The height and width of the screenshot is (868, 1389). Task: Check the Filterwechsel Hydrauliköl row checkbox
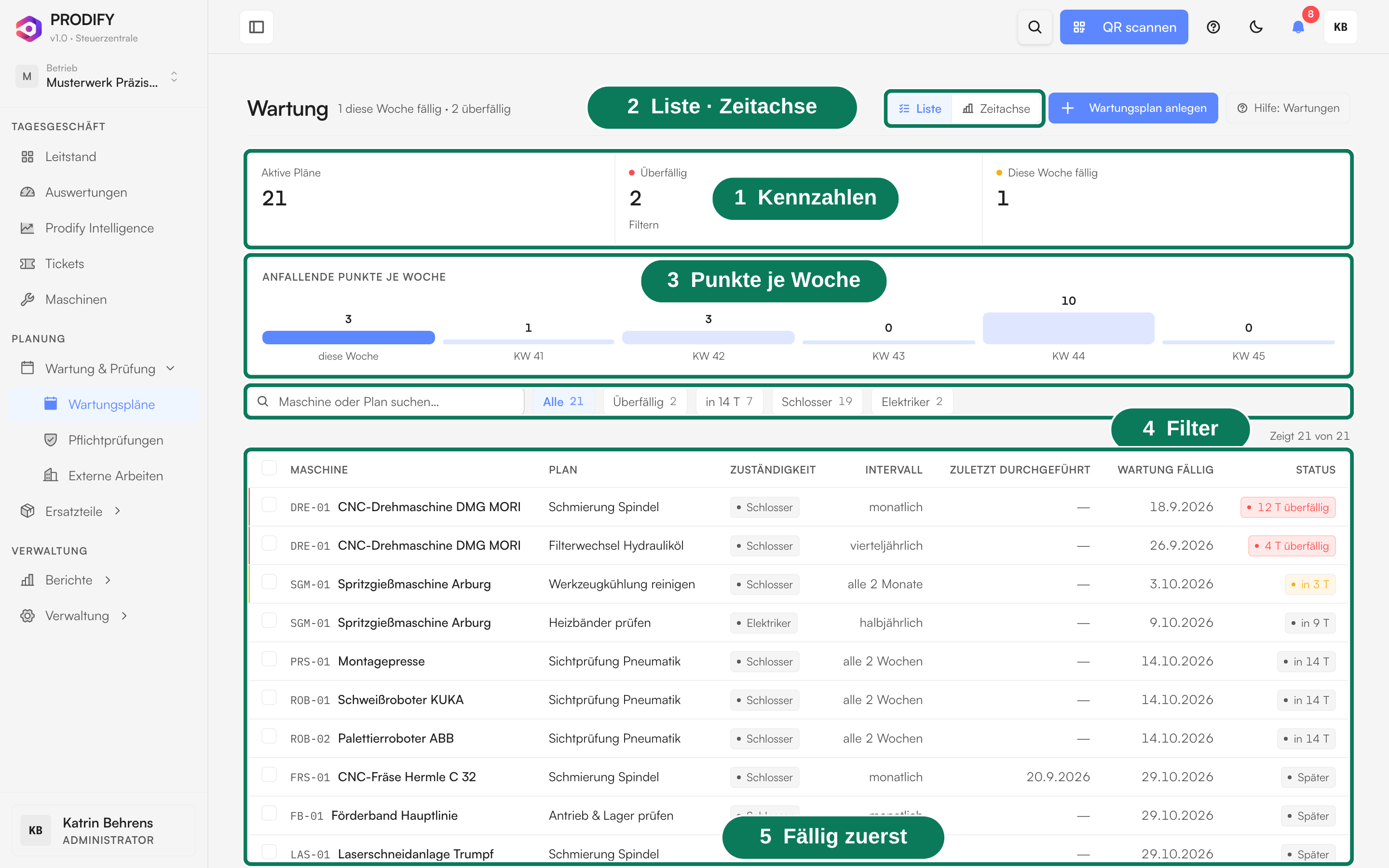pos(269,543)
